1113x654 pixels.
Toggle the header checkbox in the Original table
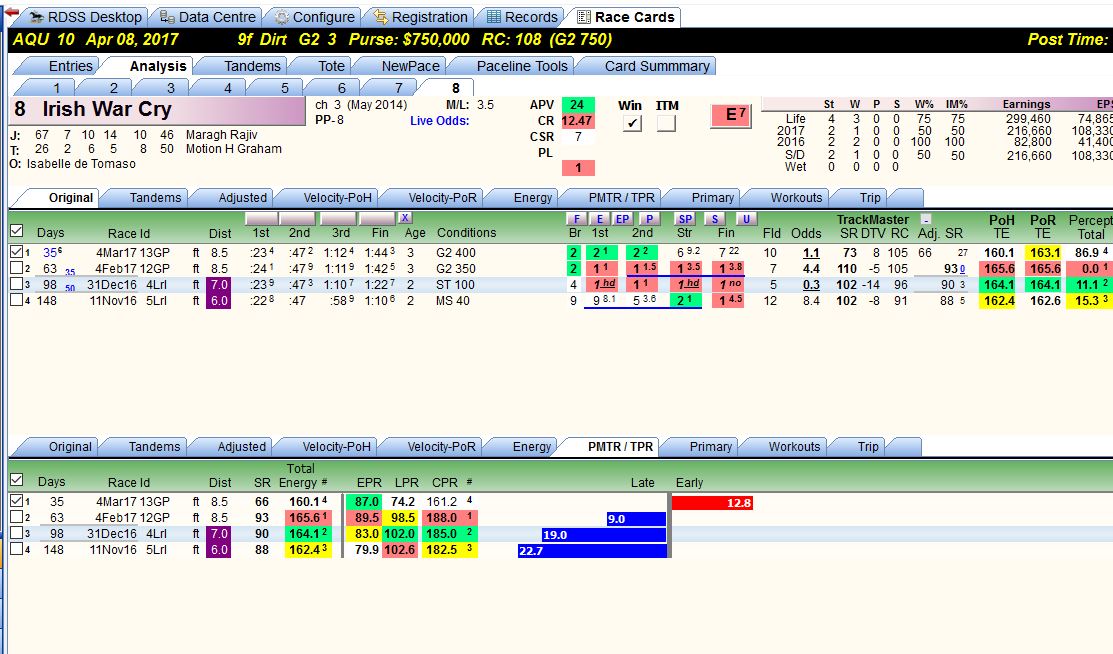tap(16, 231)
